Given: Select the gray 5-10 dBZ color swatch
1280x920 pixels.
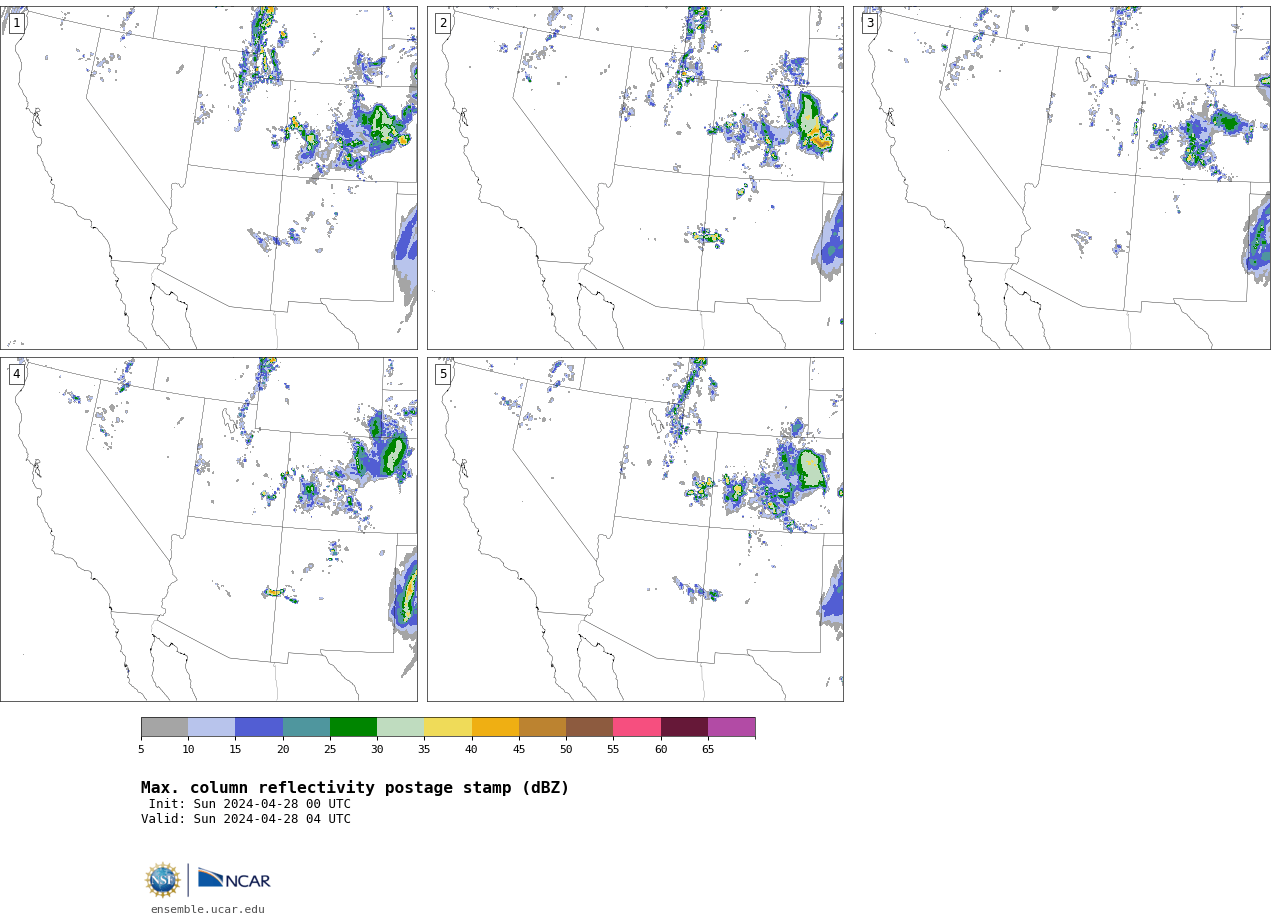Looking at the screenshot, I should pos(165,727).
